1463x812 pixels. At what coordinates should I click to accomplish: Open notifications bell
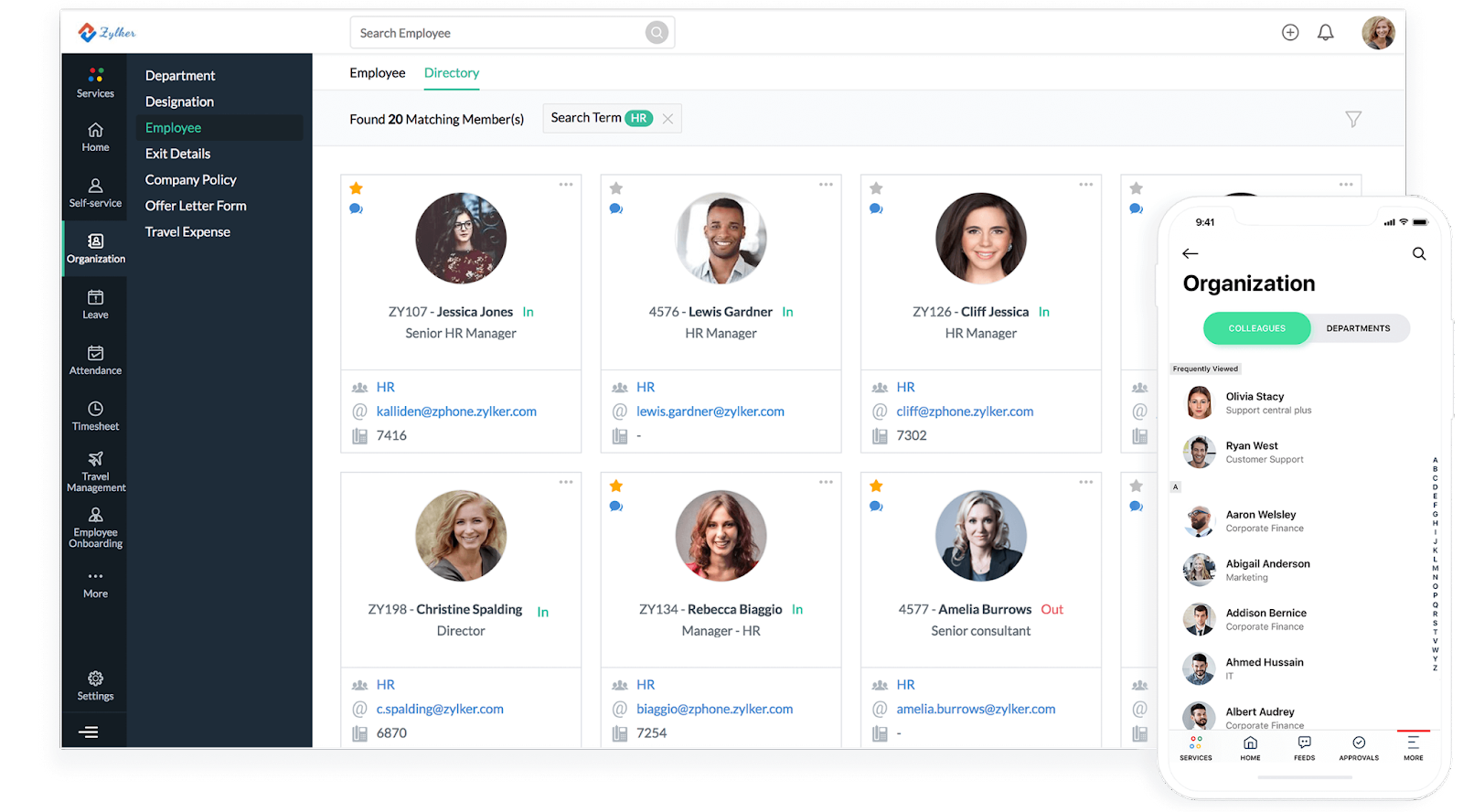pos(1325,32)
